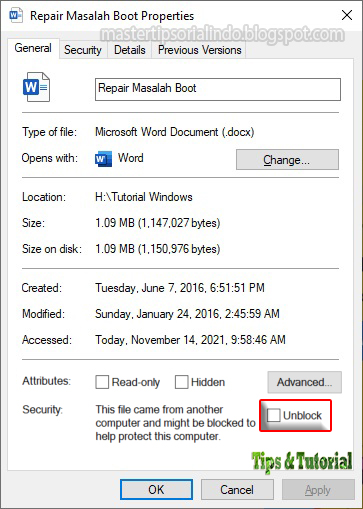Click Change to pick another app
The width and height of the screenshot is (363, 509).
tap(287, 160)
